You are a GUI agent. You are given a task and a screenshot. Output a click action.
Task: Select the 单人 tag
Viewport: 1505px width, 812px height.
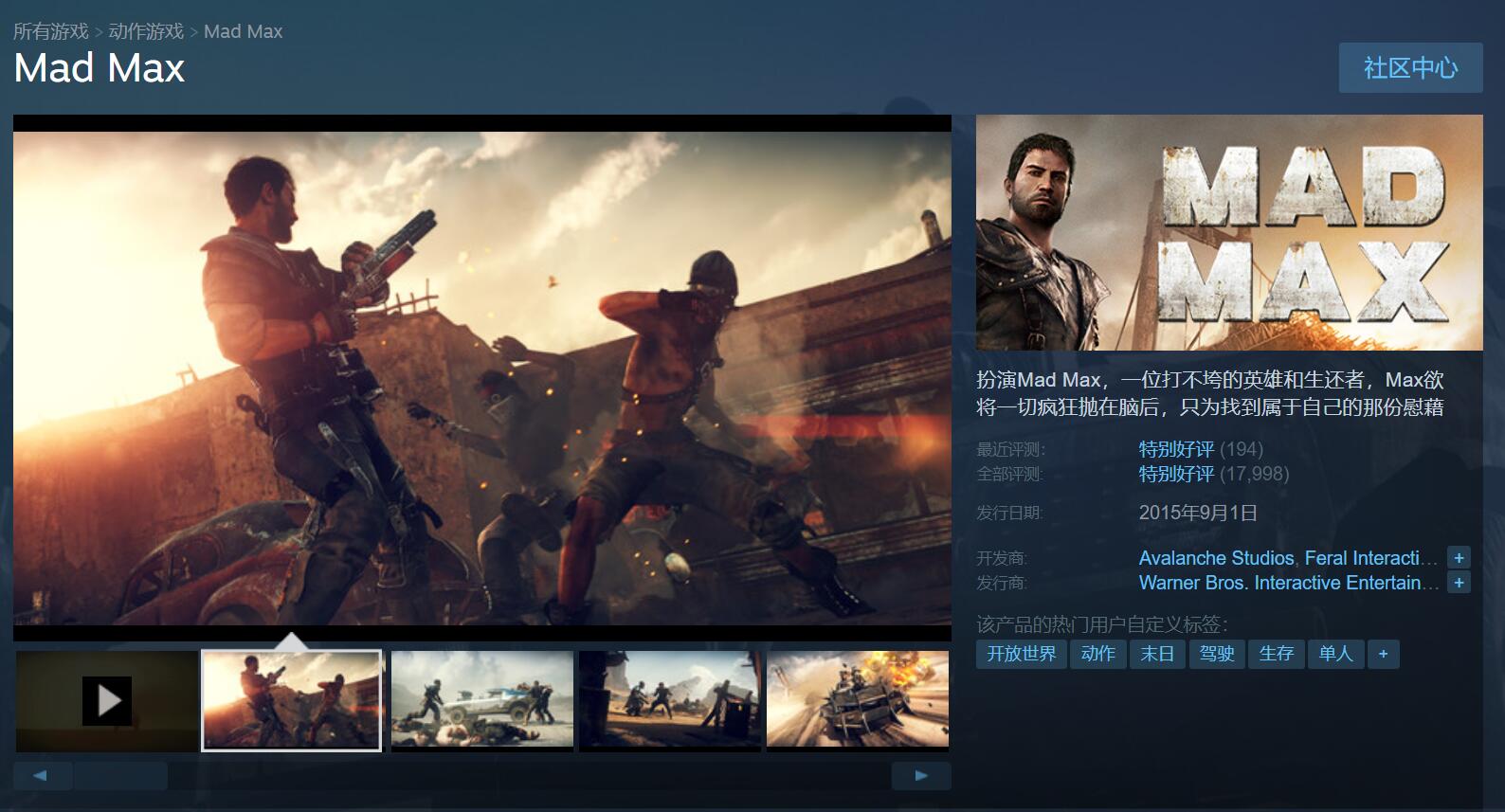(1336, 654)
